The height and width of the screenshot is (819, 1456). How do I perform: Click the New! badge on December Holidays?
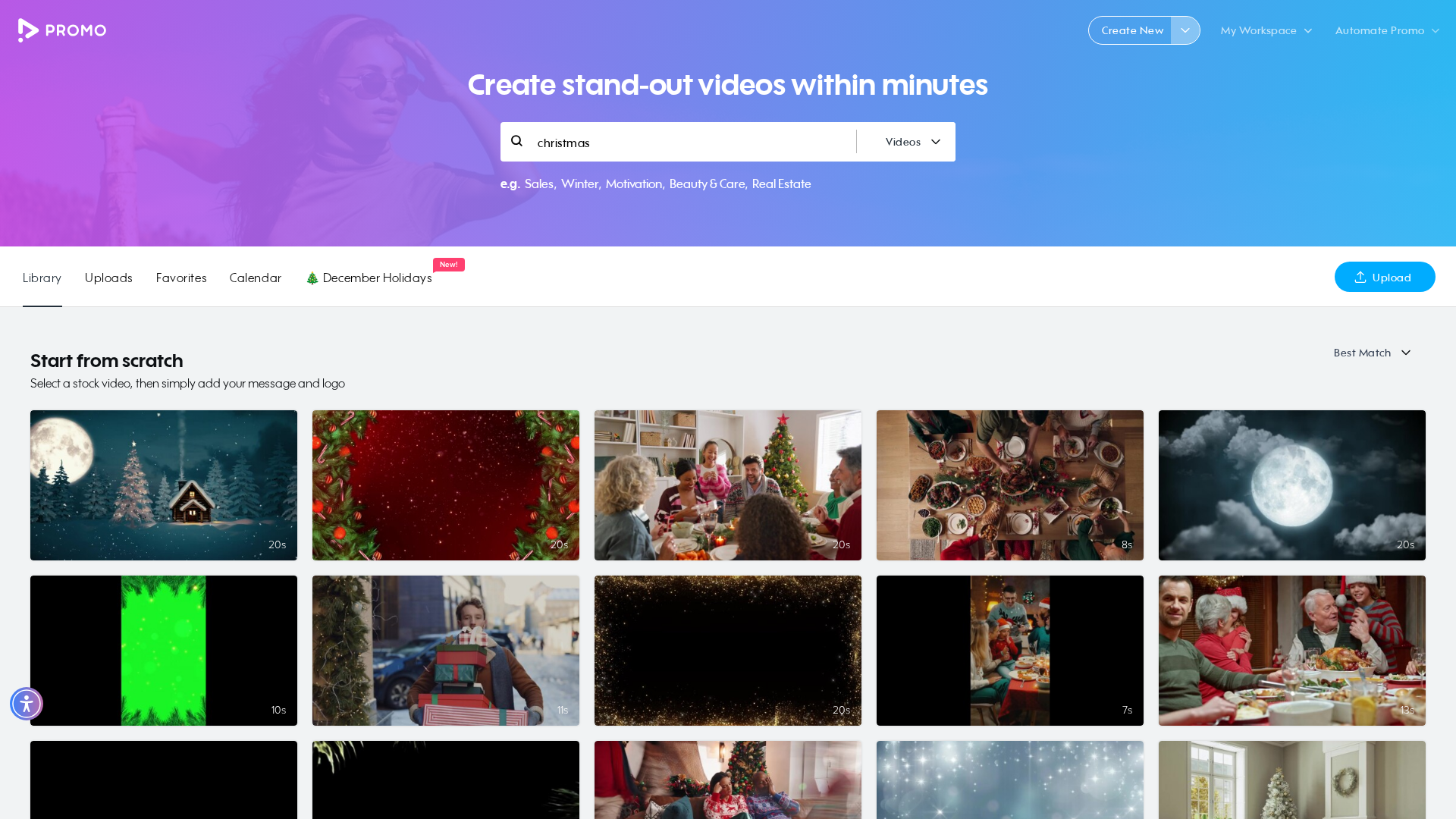click(449, 265)
